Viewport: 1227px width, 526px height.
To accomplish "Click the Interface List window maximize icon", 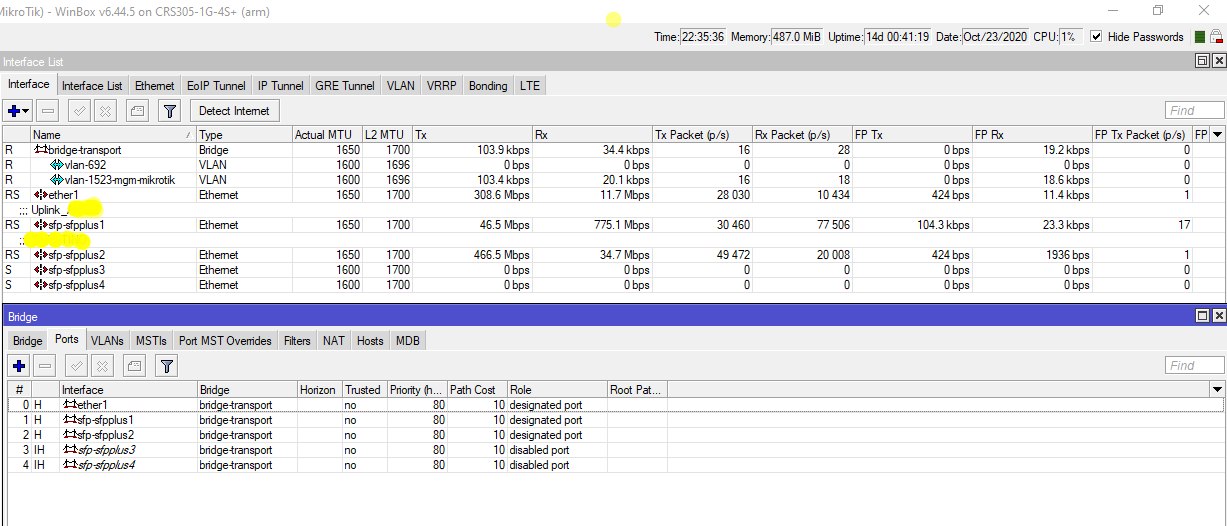I will [1202, 61].
